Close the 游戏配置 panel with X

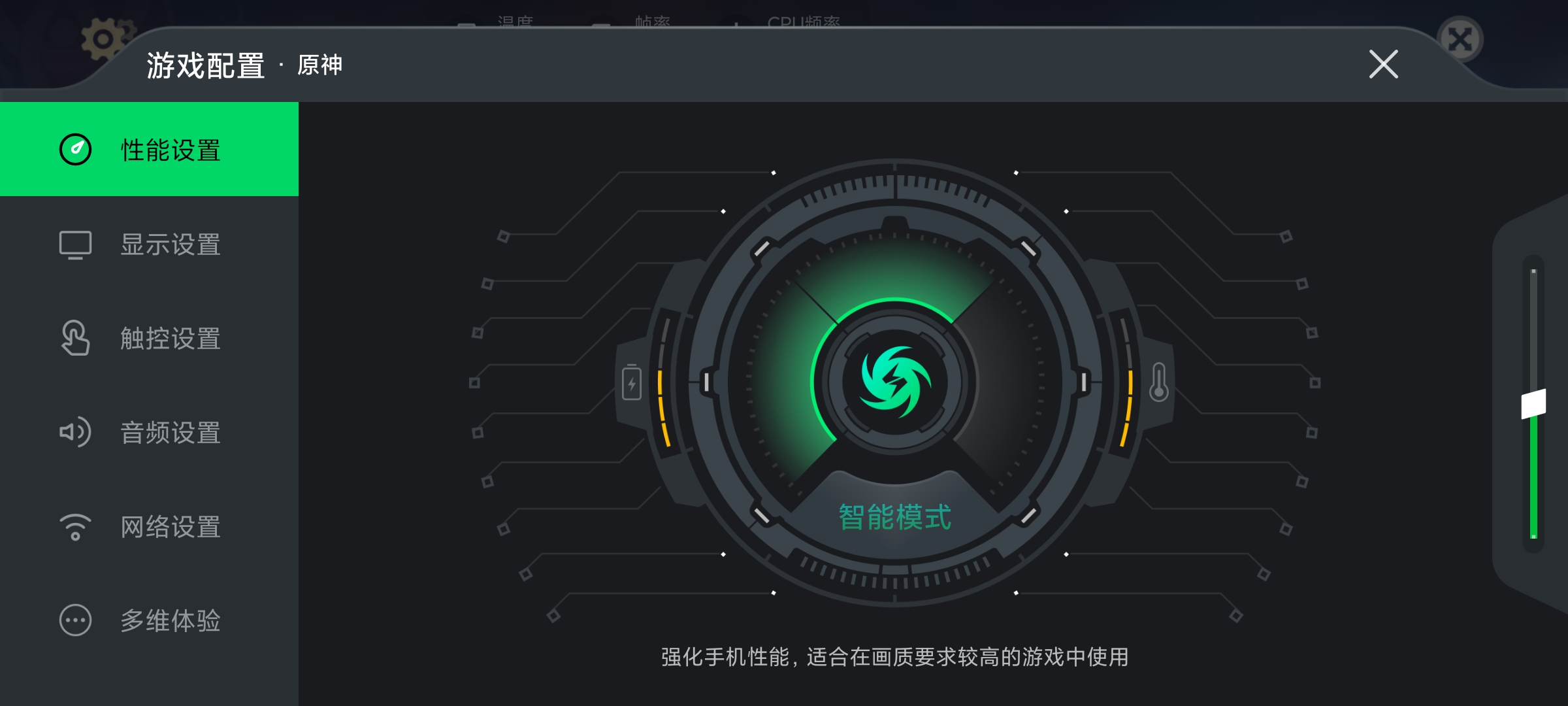[x=1384, y=64]
